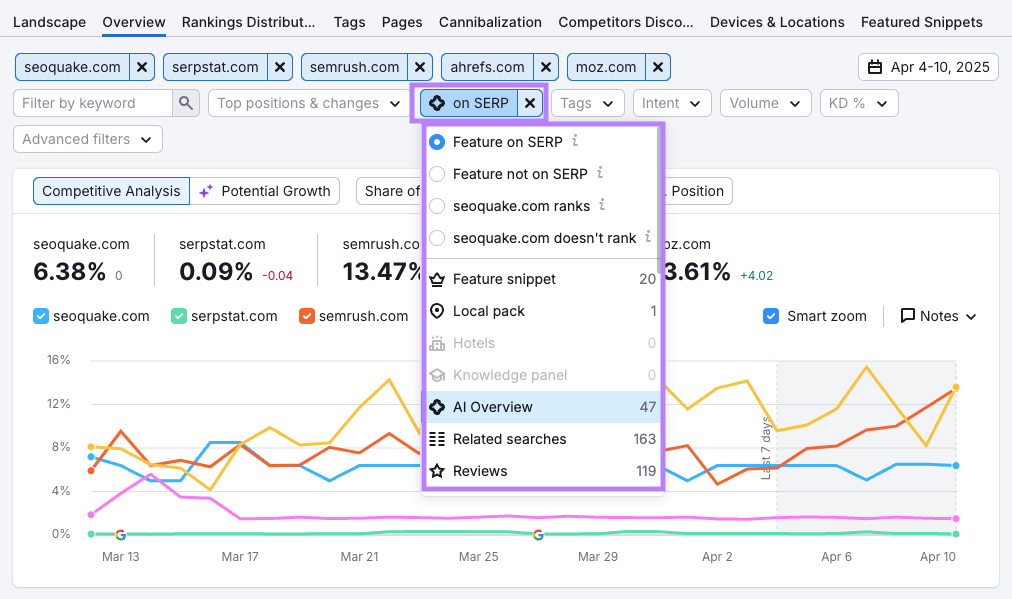
Task: Uncheck seoquake.com in chart legend
Action: coord(41,316)
